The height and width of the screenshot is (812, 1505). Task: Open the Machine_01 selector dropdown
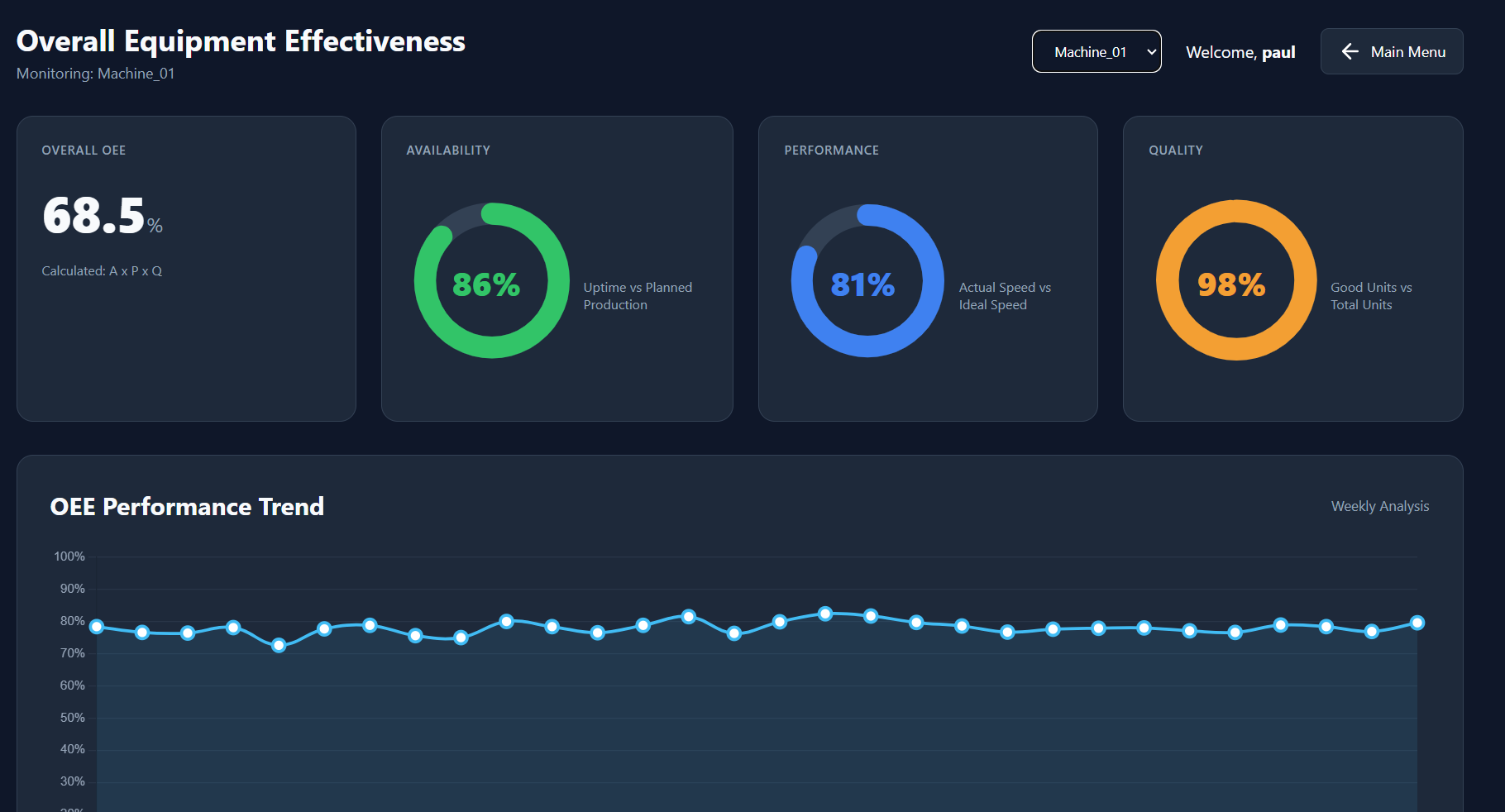click(x=1096, y=51)
